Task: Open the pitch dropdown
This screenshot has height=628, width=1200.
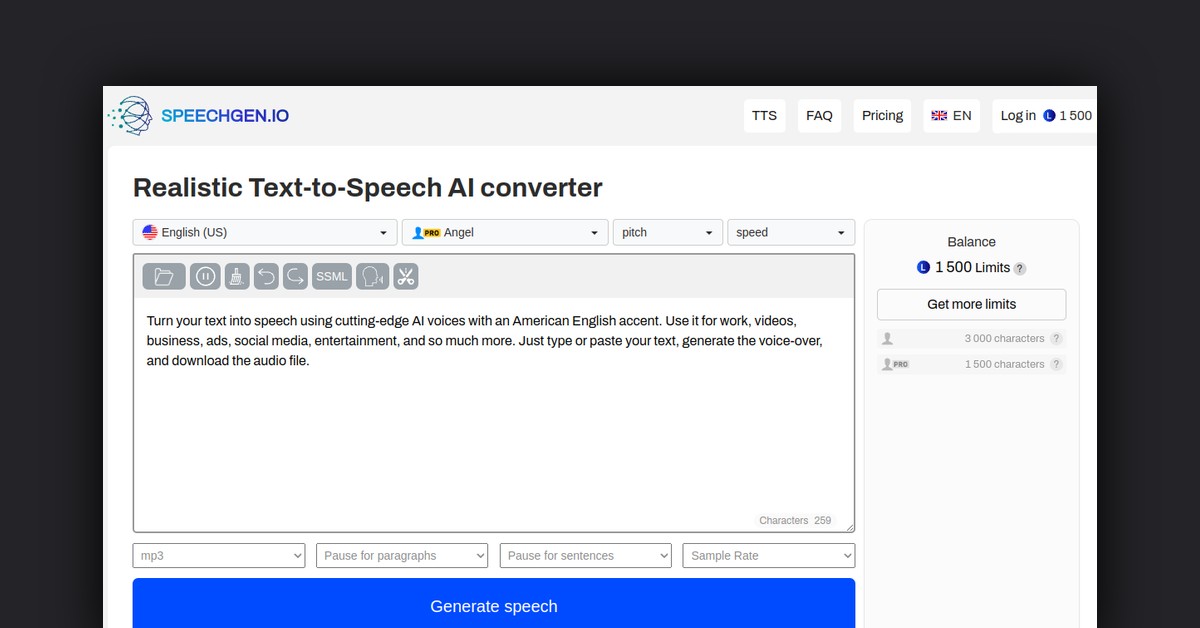Action: [x=667, y=232]
